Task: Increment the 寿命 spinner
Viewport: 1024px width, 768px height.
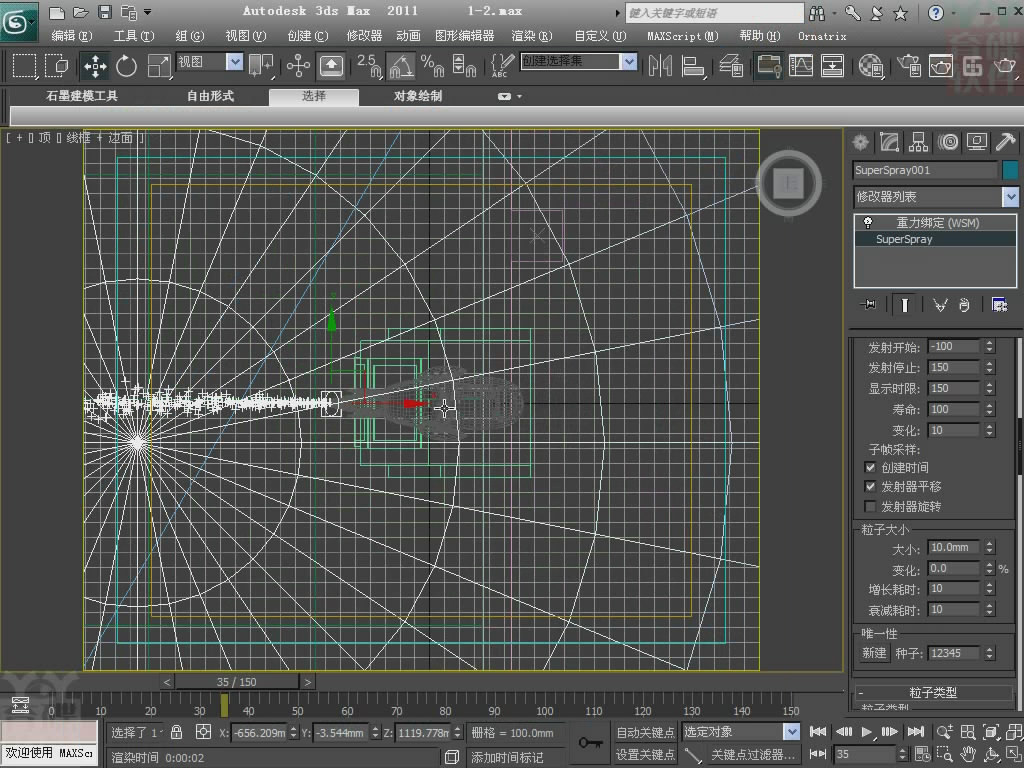Action: coord(989,406)
